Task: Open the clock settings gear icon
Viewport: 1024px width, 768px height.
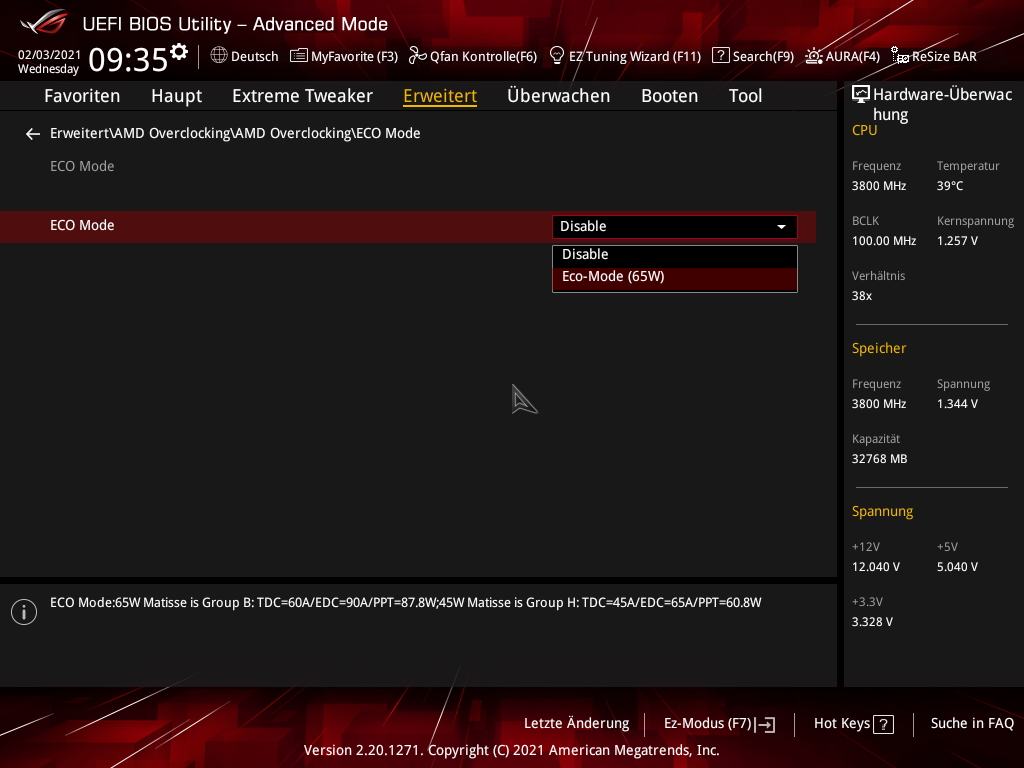Action: (179, 52)
